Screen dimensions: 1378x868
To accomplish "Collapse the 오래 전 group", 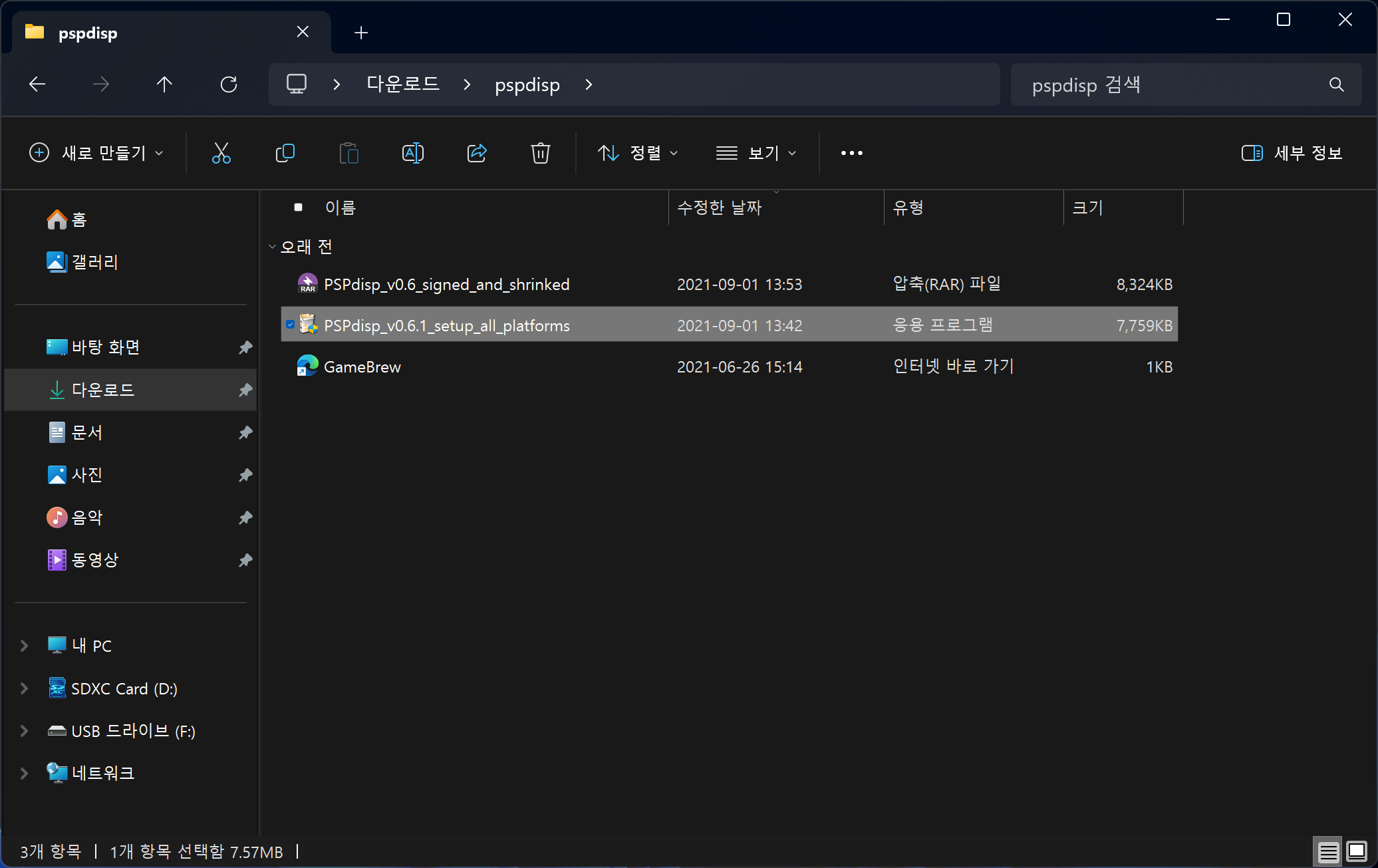I will click(x=272, y=247).
